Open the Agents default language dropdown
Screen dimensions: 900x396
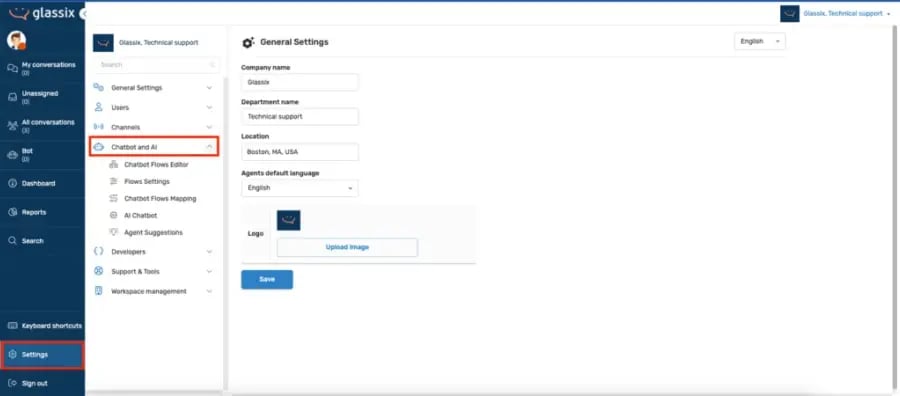tap(300, 188)
